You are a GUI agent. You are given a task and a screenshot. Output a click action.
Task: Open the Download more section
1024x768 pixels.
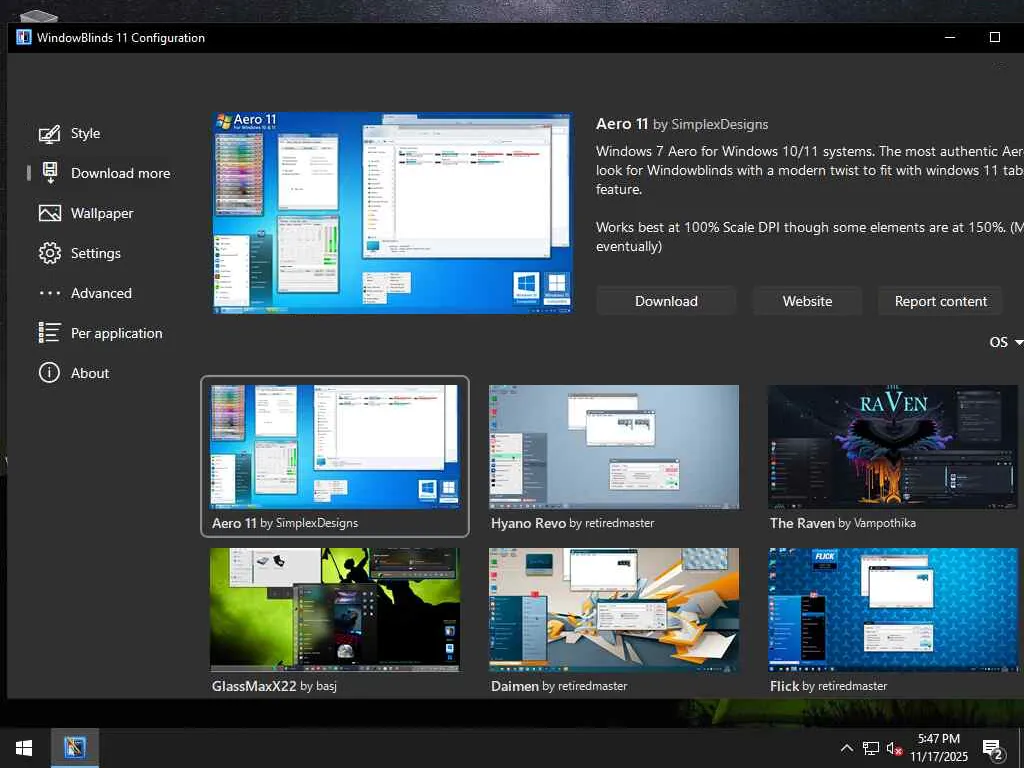[121, 173]
